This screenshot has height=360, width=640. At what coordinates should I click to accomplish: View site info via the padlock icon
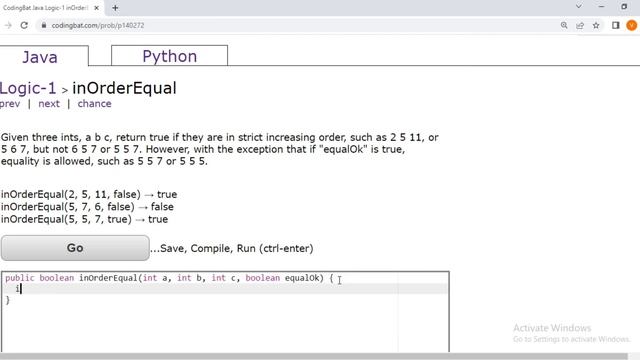44,25
